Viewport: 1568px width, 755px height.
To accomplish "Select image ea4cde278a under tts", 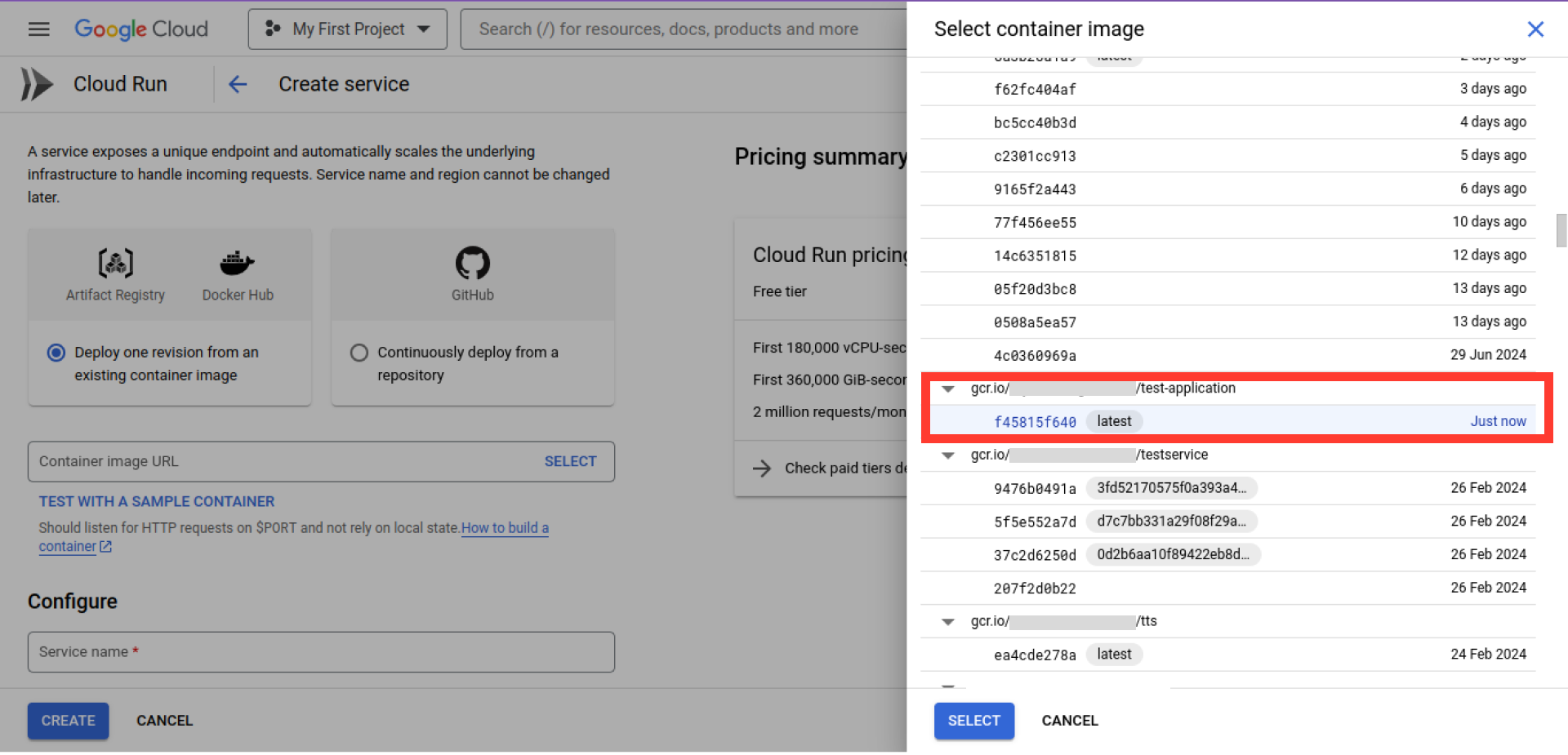I will click(x=1227, y=655).
